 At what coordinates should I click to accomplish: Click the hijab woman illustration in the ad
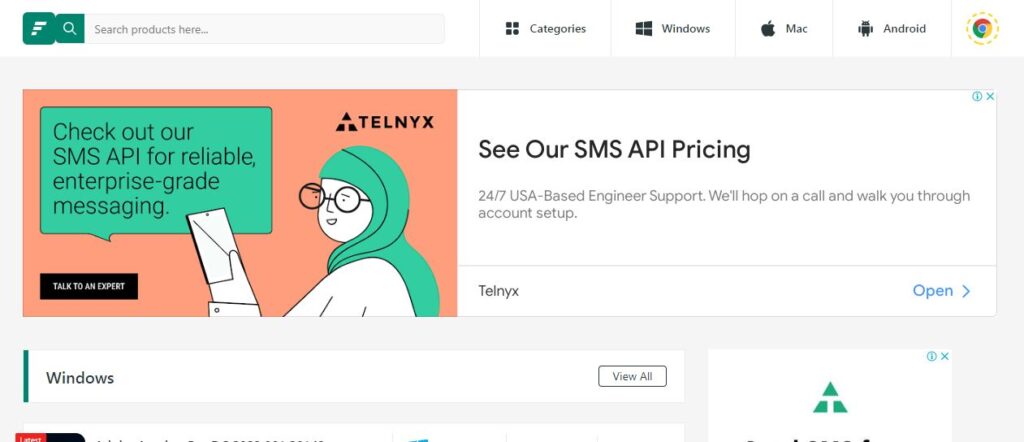[x=370, y=230]
